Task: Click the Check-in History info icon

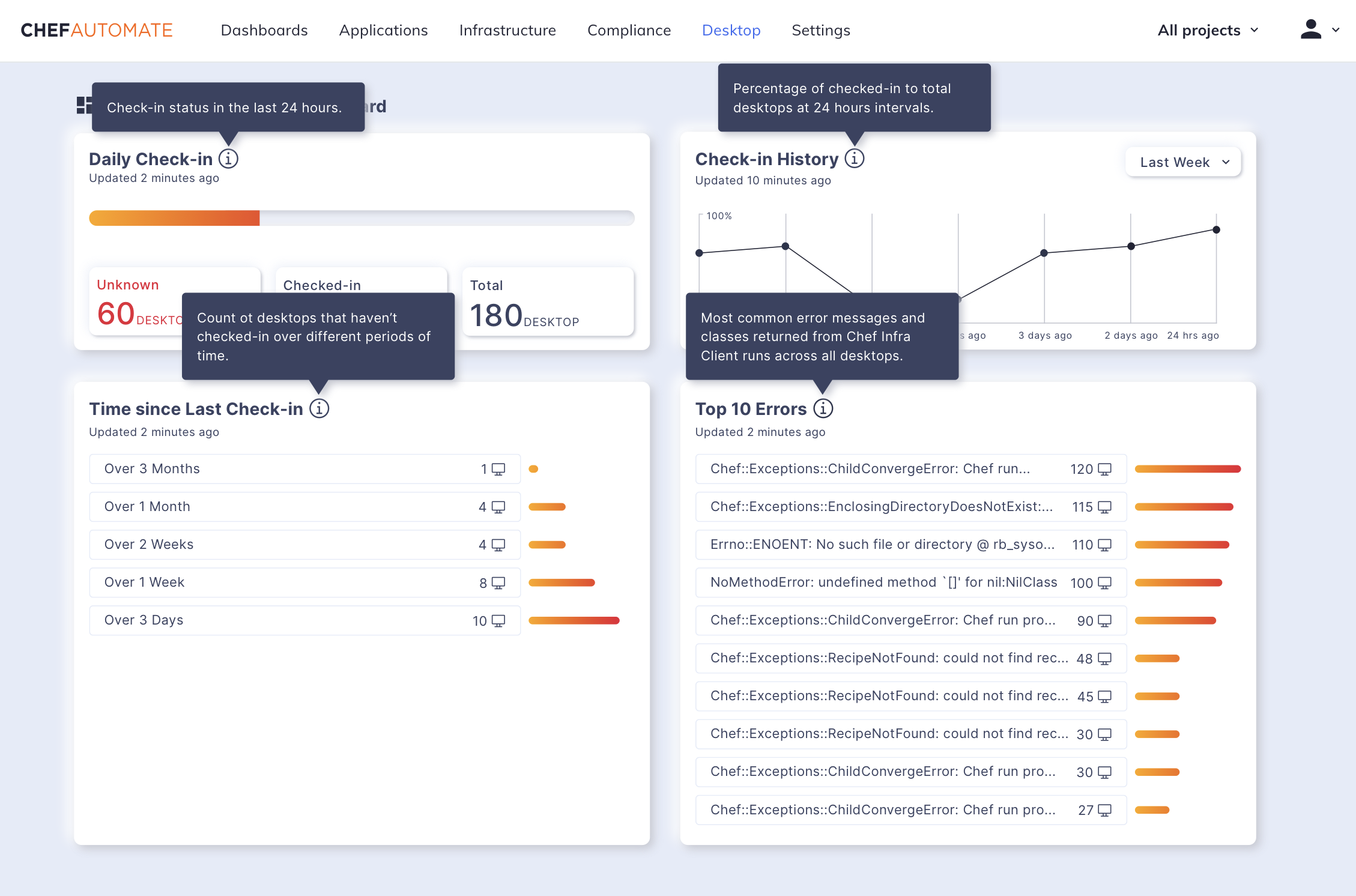Action: click(x=854, y=159)
